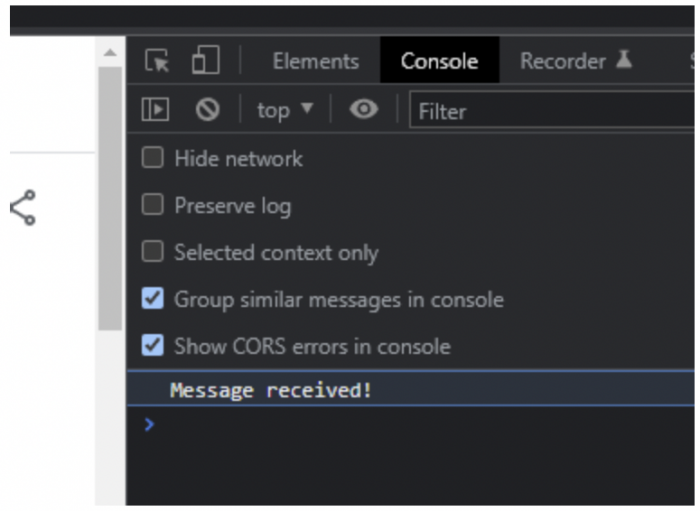Check the Selected context only option
This screenshot has width=700, height=511.
click(x=152, y=251)
